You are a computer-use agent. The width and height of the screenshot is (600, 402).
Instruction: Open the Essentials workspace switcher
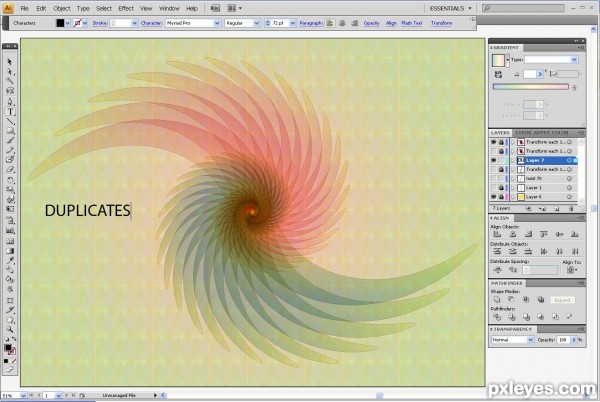[450, 8]
